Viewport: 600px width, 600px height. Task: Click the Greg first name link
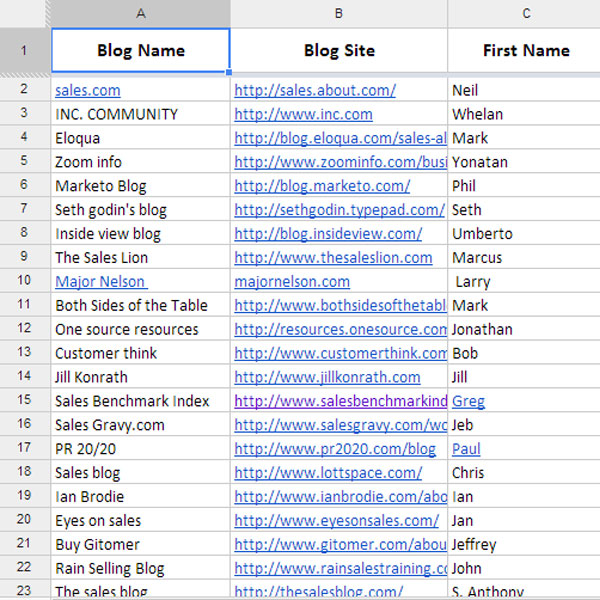click(468, 401)
